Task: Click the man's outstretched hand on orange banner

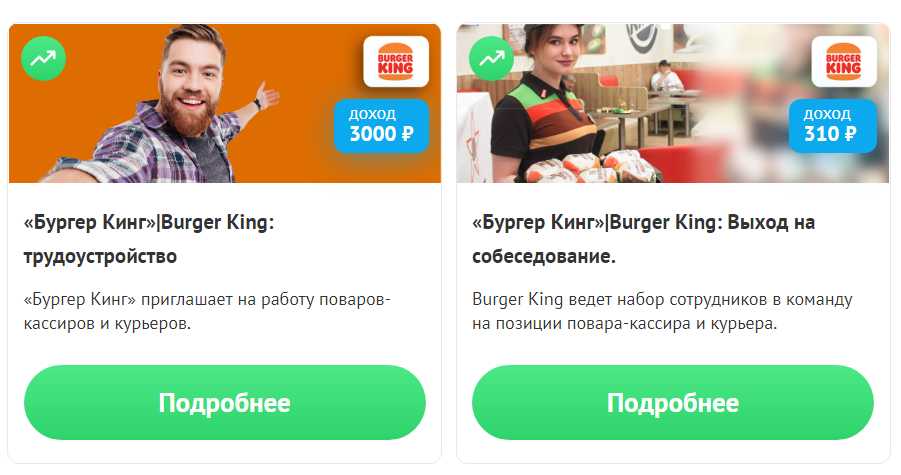Action: (266, 95)
